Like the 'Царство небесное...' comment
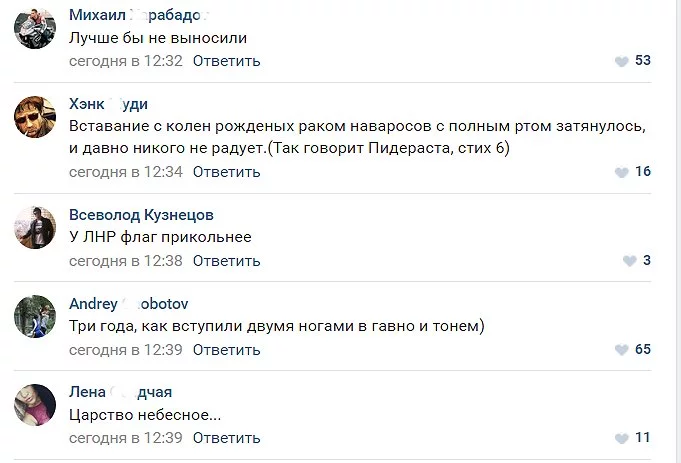Image resolution: width=681 pixels, height=463 pixels. coord(621,438)
